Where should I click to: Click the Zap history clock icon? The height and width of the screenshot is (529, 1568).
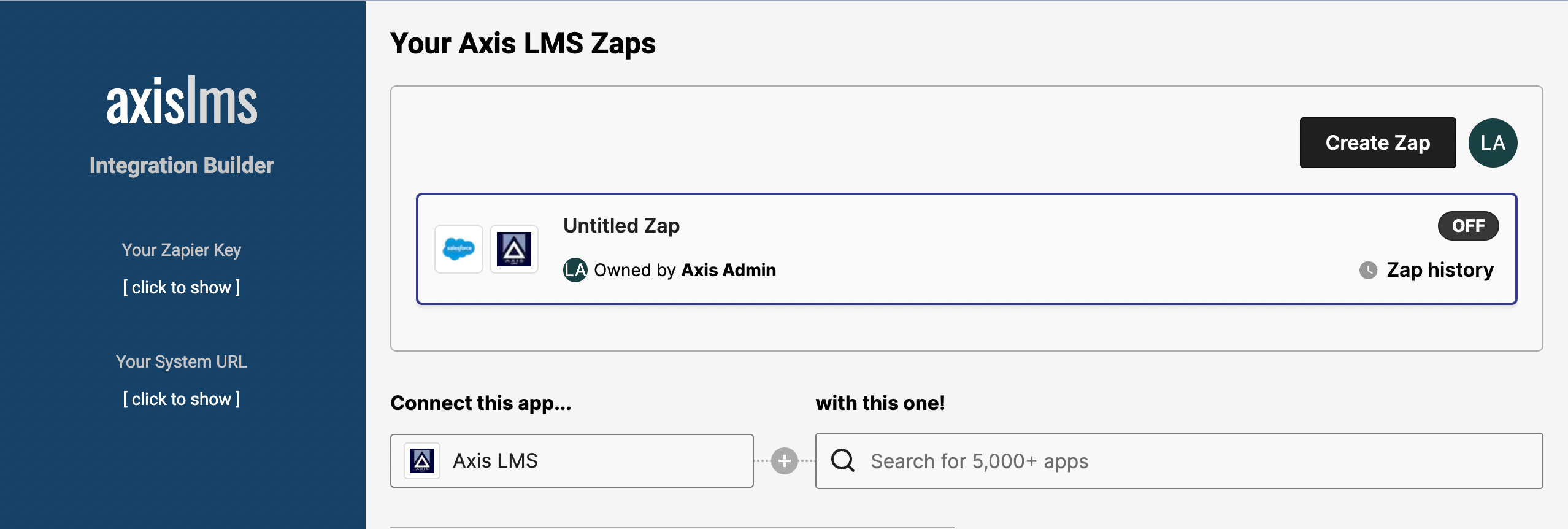point(1368,270)
